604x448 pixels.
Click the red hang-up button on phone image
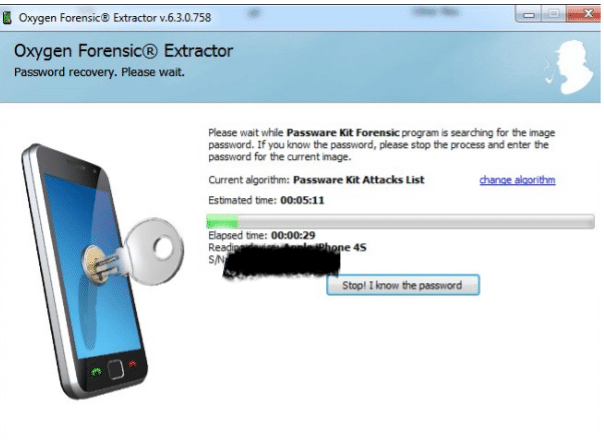coord(133,364)
